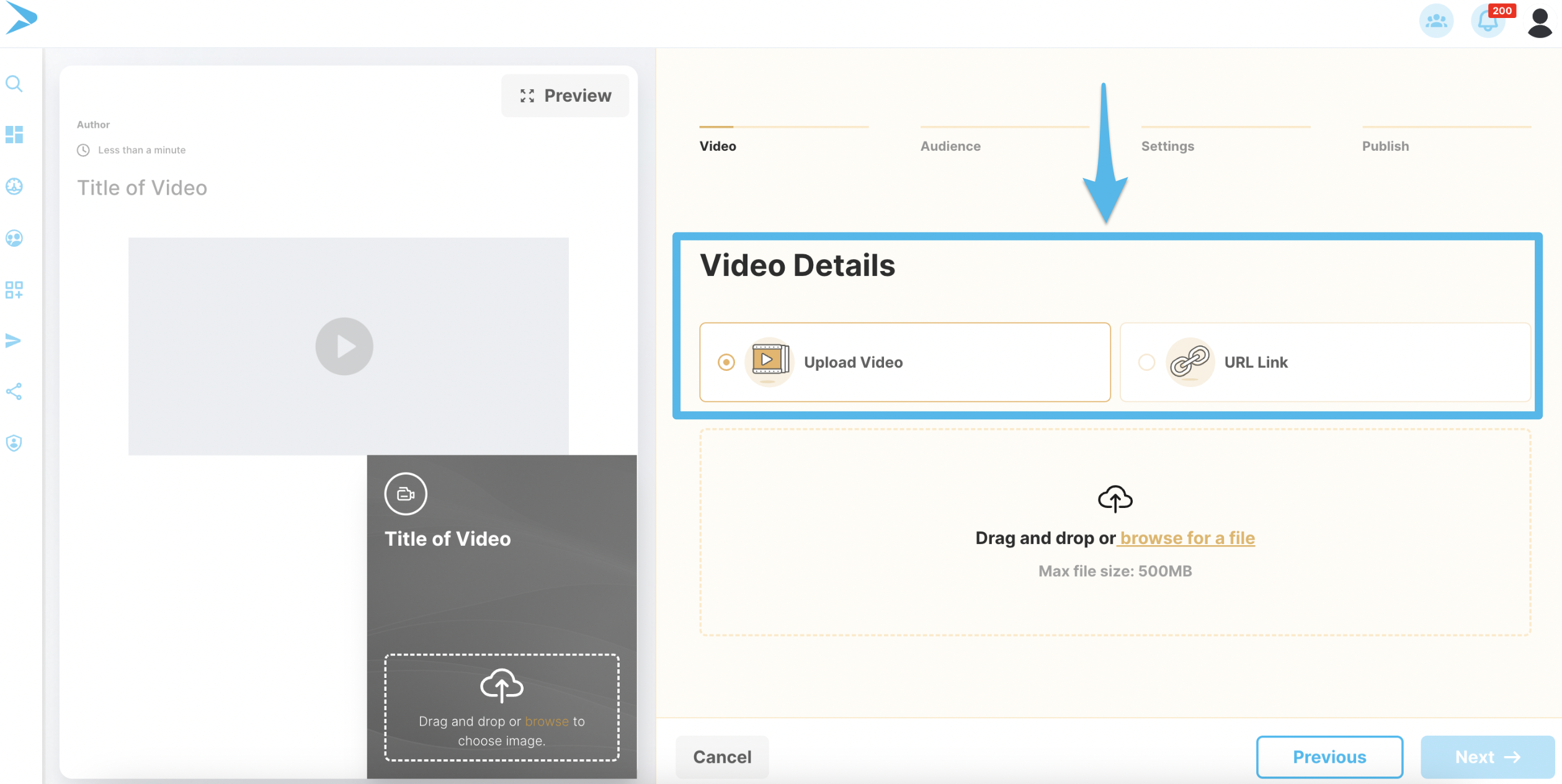Screen dimensions: 1562x784
Task: Open the paper plane send icon in sidebar
Action: point(13,341)
